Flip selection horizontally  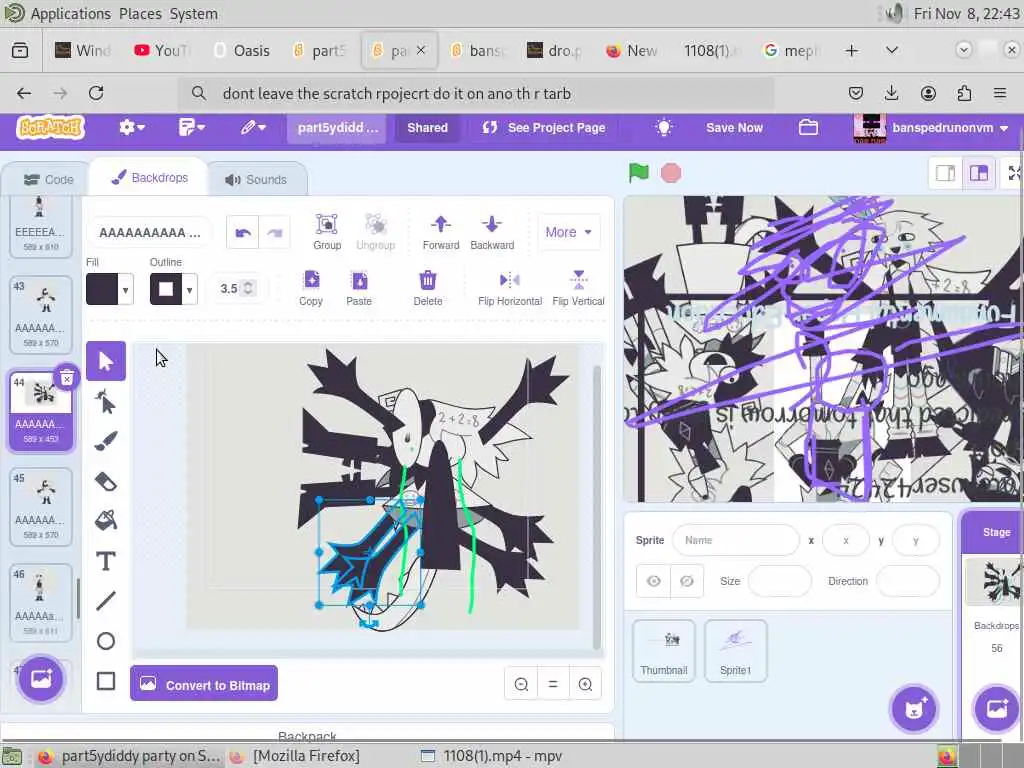coord(509,288)
